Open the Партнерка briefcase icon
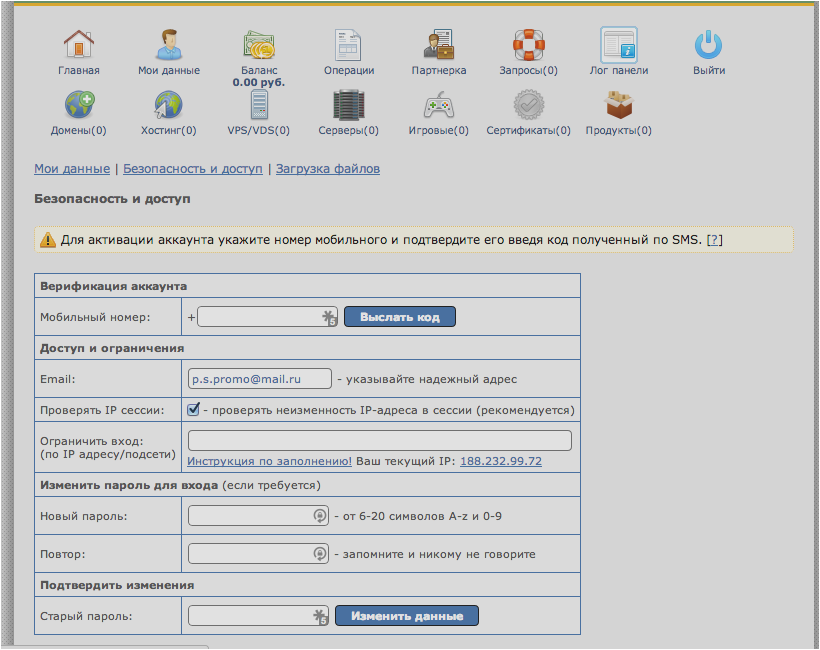The width and height of the screenshot is (820, 650). point(438,44)
